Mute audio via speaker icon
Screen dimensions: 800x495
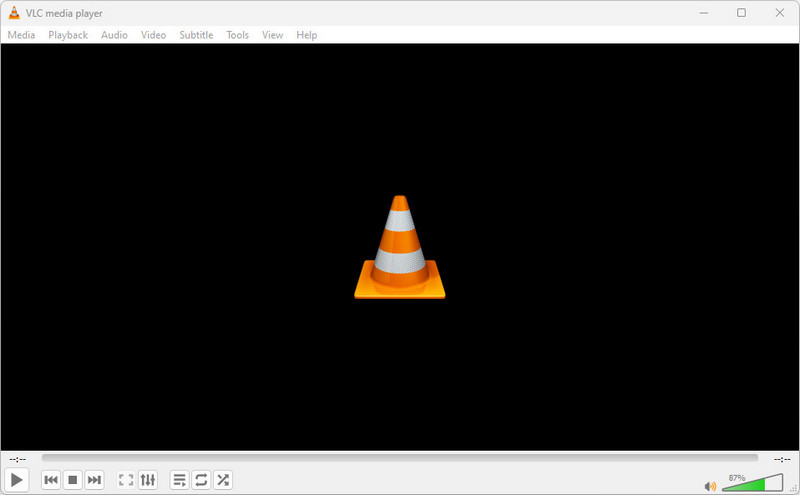point(710,486)
